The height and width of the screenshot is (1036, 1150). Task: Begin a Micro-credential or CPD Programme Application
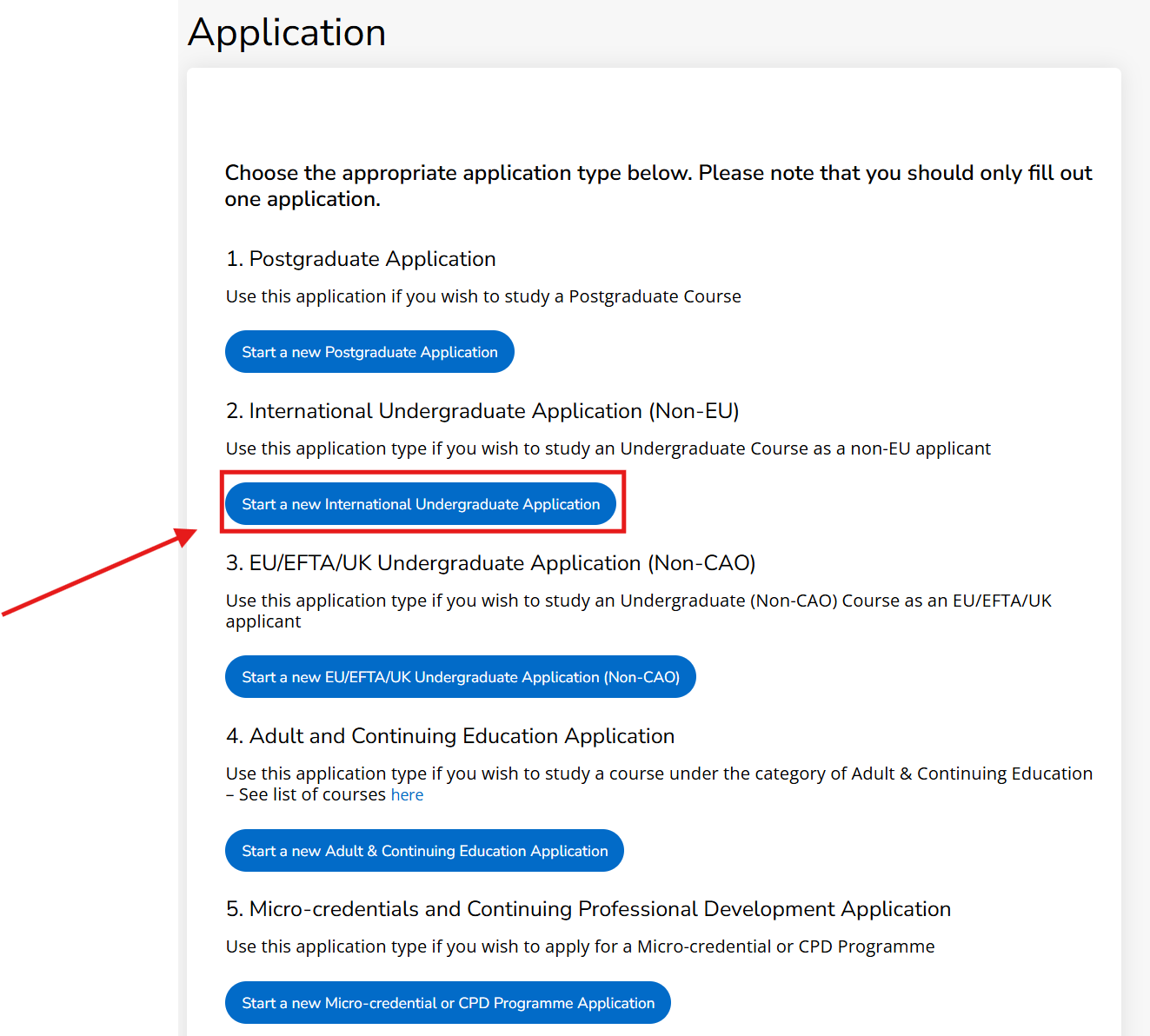tap(448, 1003)
